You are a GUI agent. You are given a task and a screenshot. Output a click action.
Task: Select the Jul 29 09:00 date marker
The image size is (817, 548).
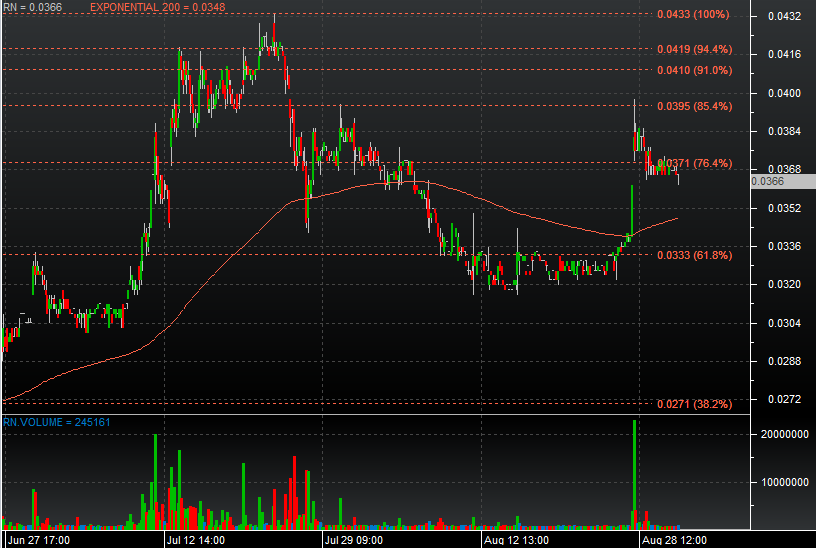coord(354,539)
